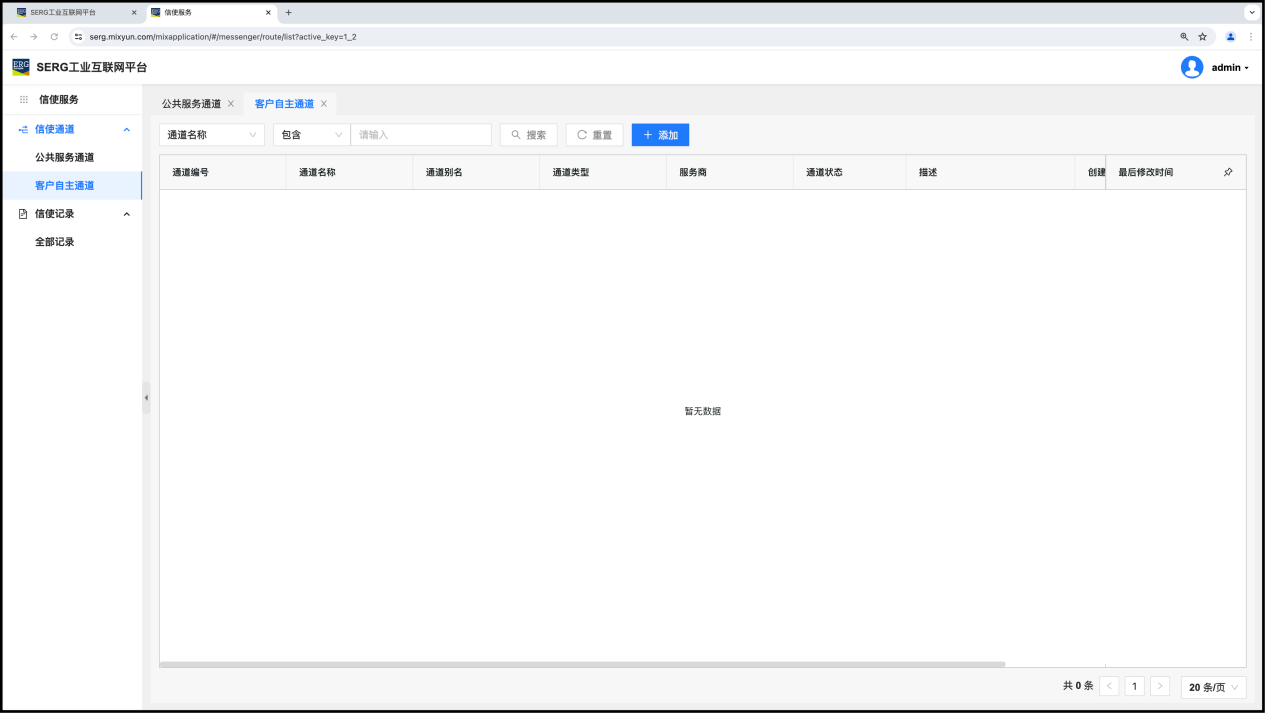Focus the 请输入 search input field
1265x713 pixels.
point(421,135)
